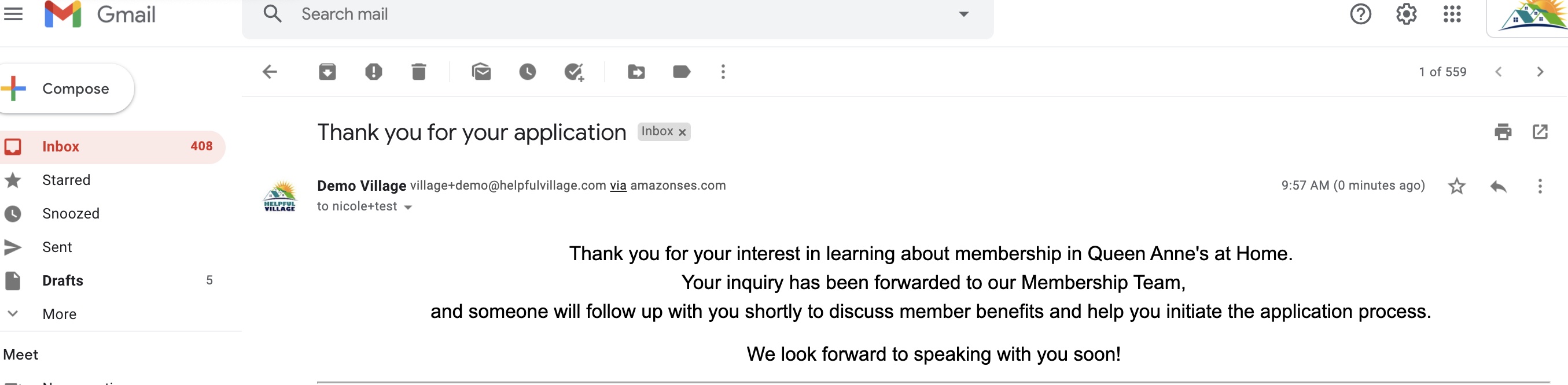Show search options dropdown arrow

tap(963, 14)
